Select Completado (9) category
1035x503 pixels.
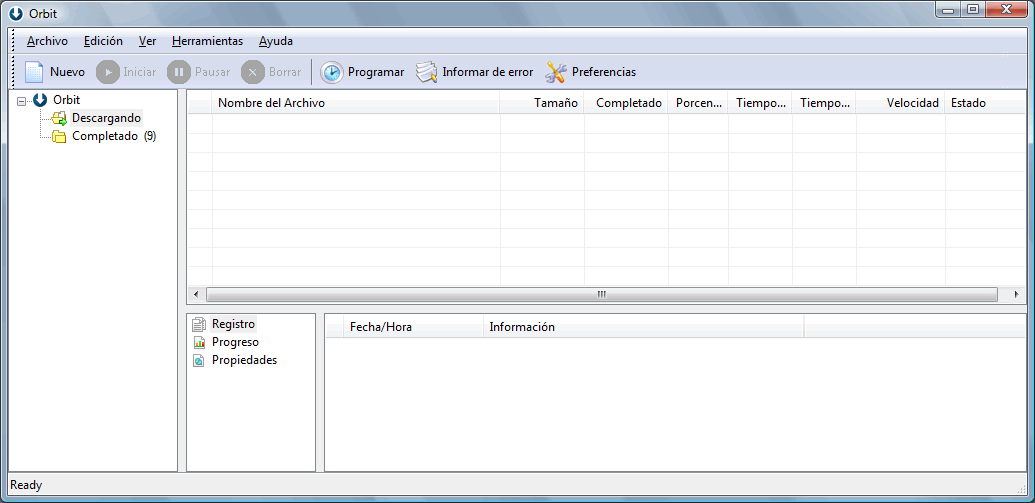[x=114, y=136]
